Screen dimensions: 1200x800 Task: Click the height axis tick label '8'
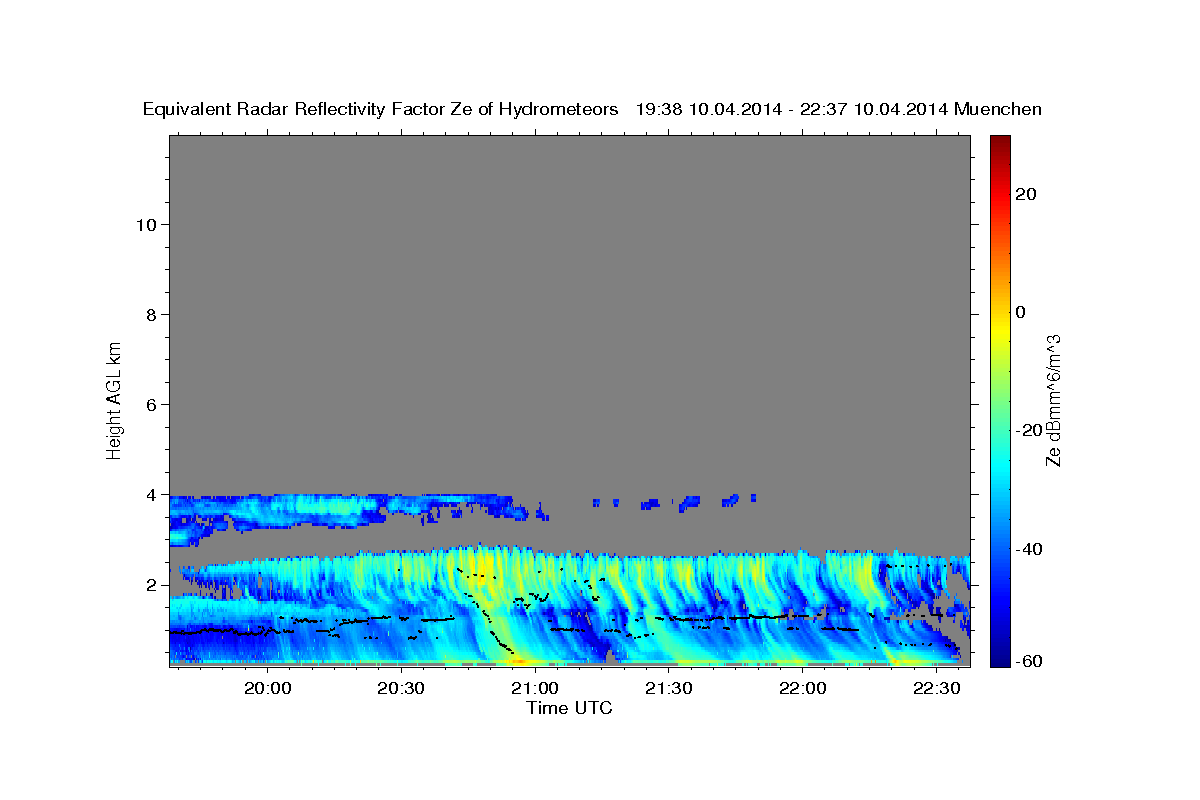tap(152, 315)
